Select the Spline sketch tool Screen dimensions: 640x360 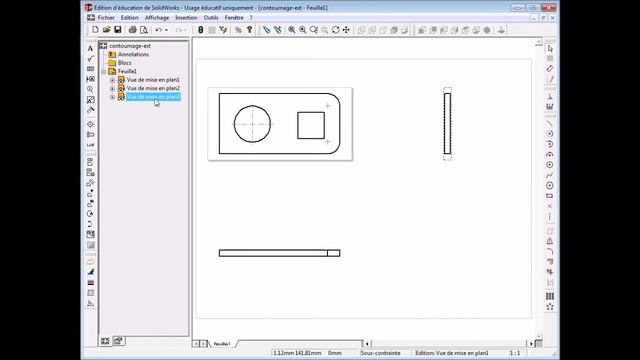(550, 175)
